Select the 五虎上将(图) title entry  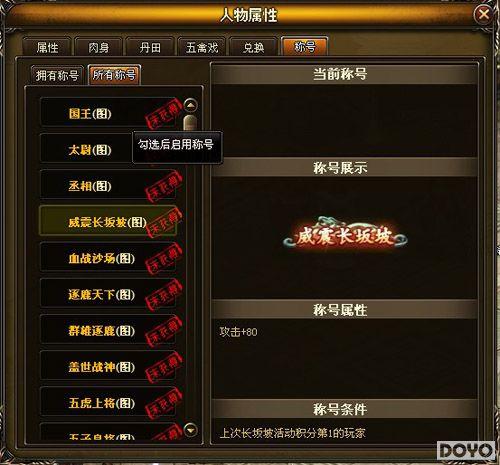click(x=107, y=402)
